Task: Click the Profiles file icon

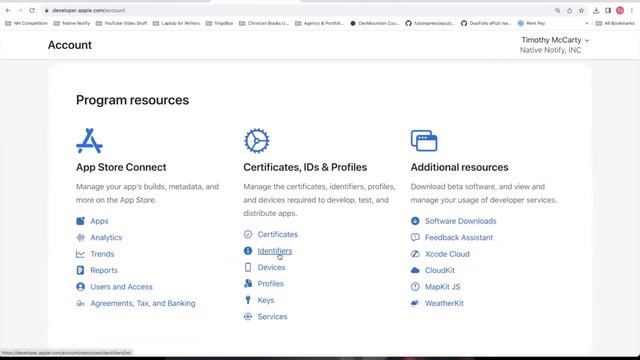Action: point(248,283)
